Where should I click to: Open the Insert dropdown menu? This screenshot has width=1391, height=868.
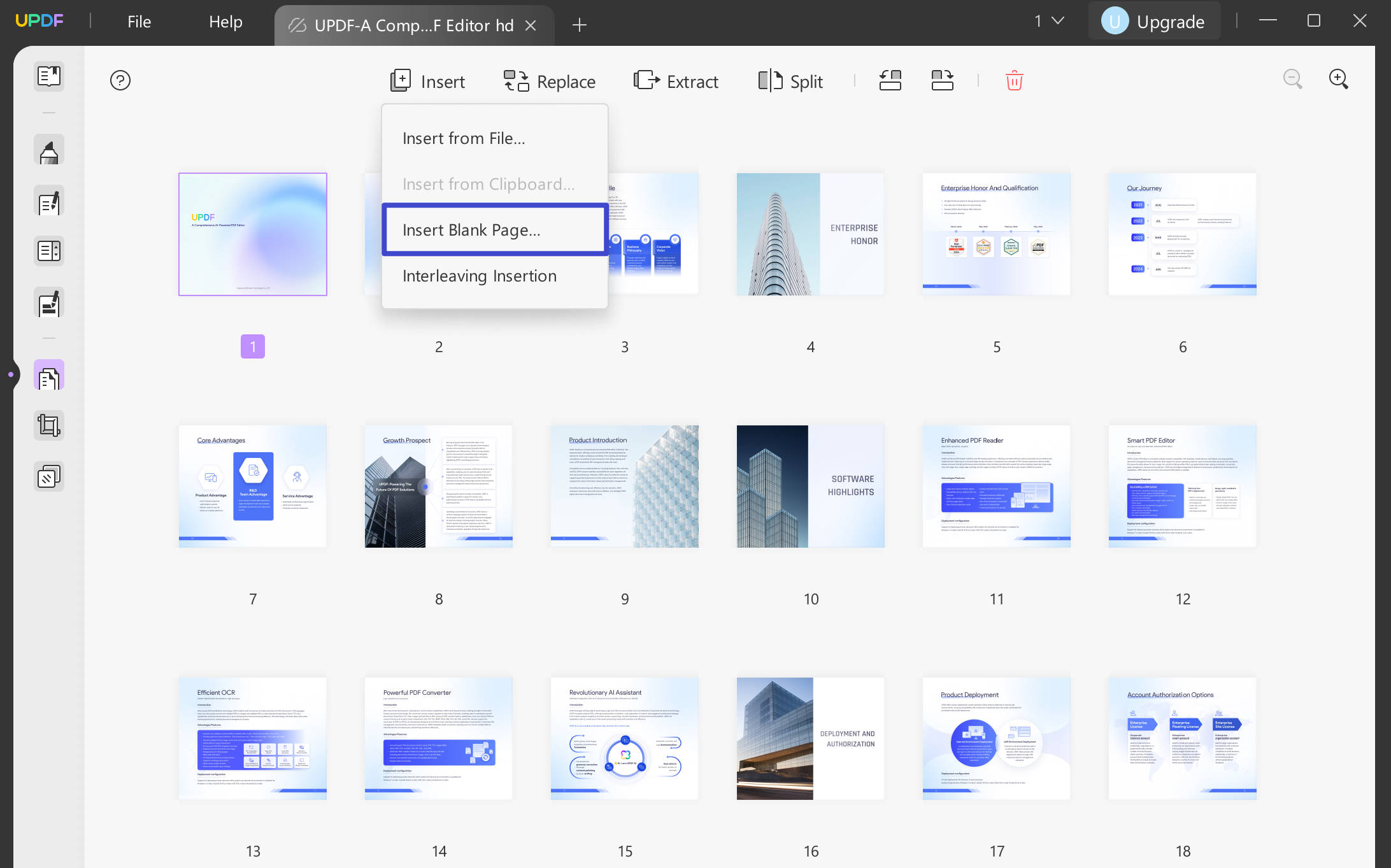[427, 81]
